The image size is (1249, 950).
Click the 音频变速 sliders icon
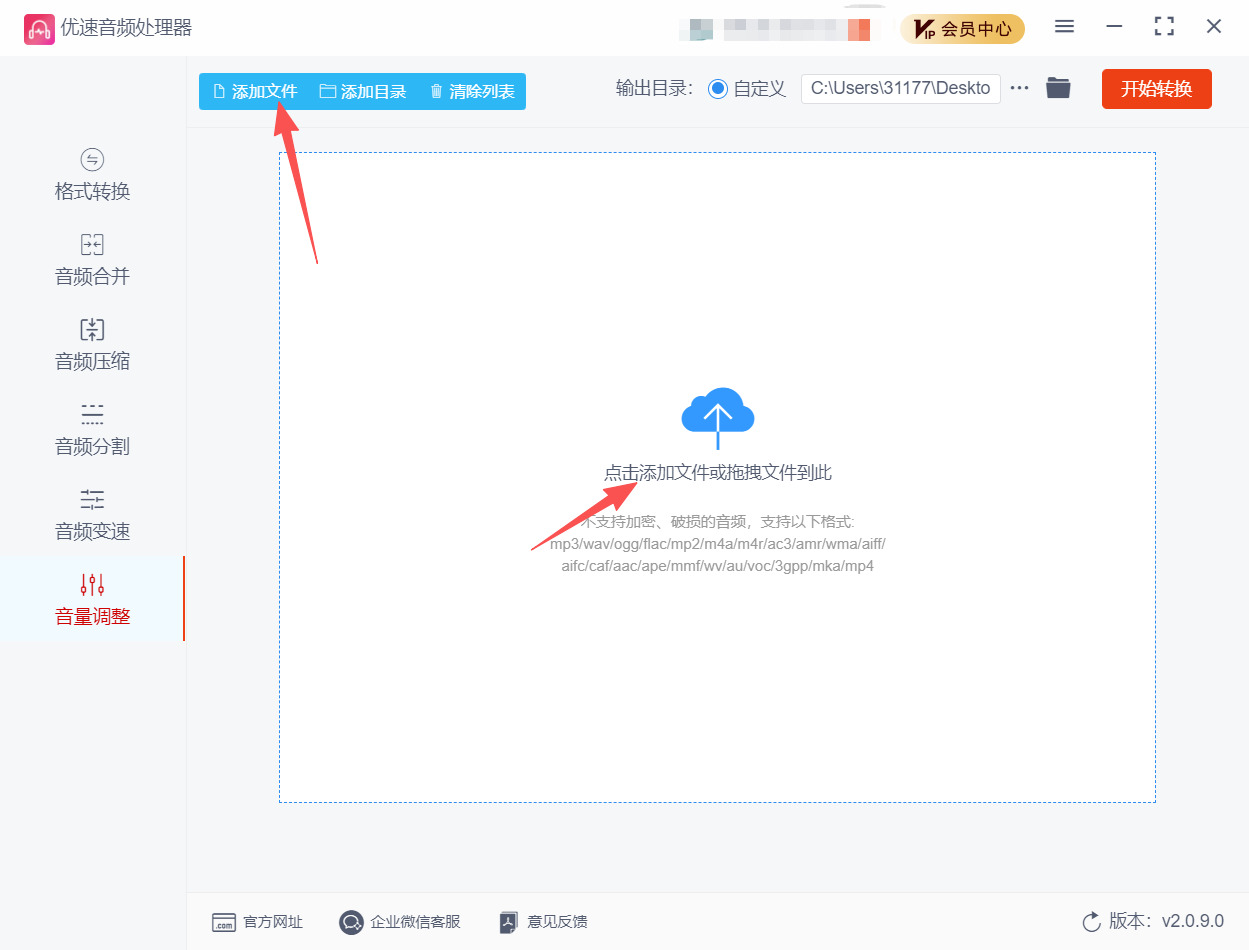[x=92, y=499]
